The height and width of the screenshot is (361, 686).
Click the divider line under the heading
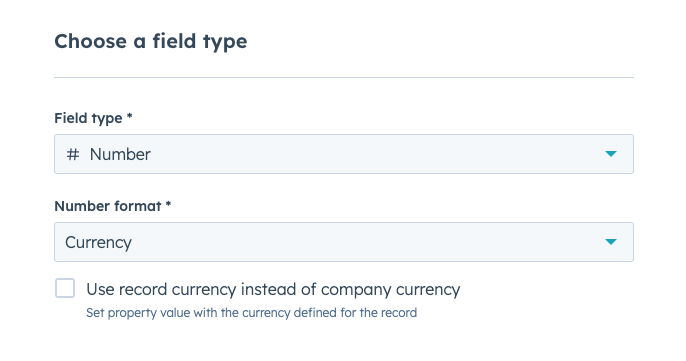click(x=344, y=77)
